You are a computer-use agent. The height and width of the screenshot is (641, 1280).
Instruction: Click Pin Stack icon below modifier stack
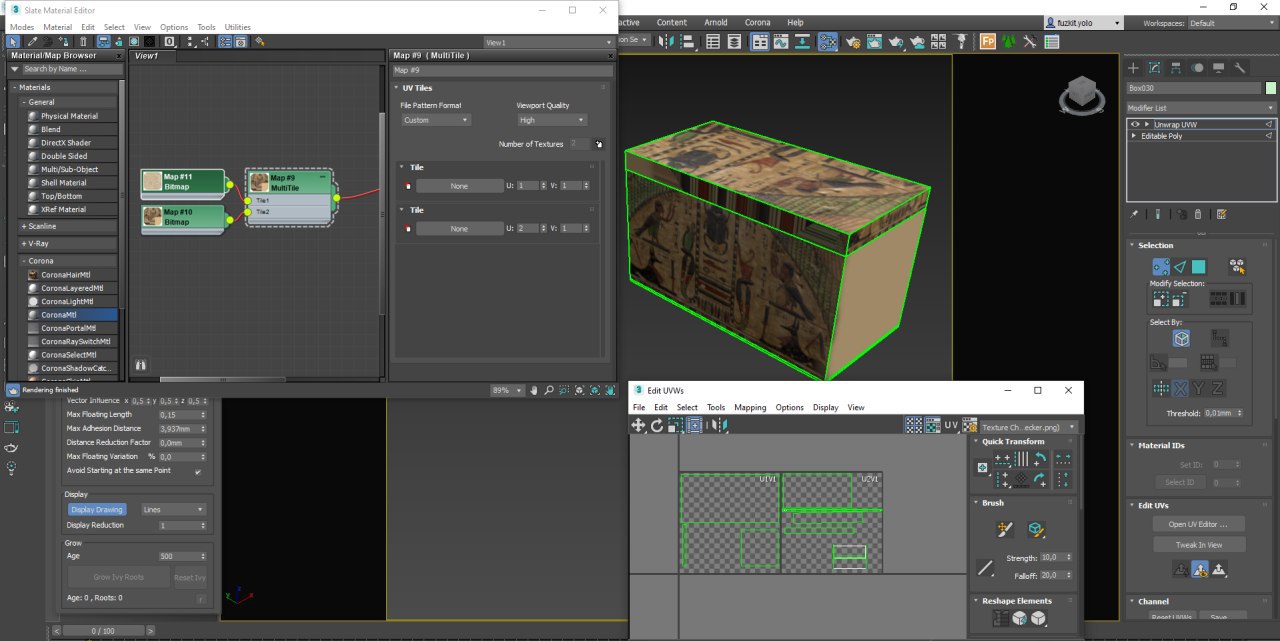coord(1134,214)
